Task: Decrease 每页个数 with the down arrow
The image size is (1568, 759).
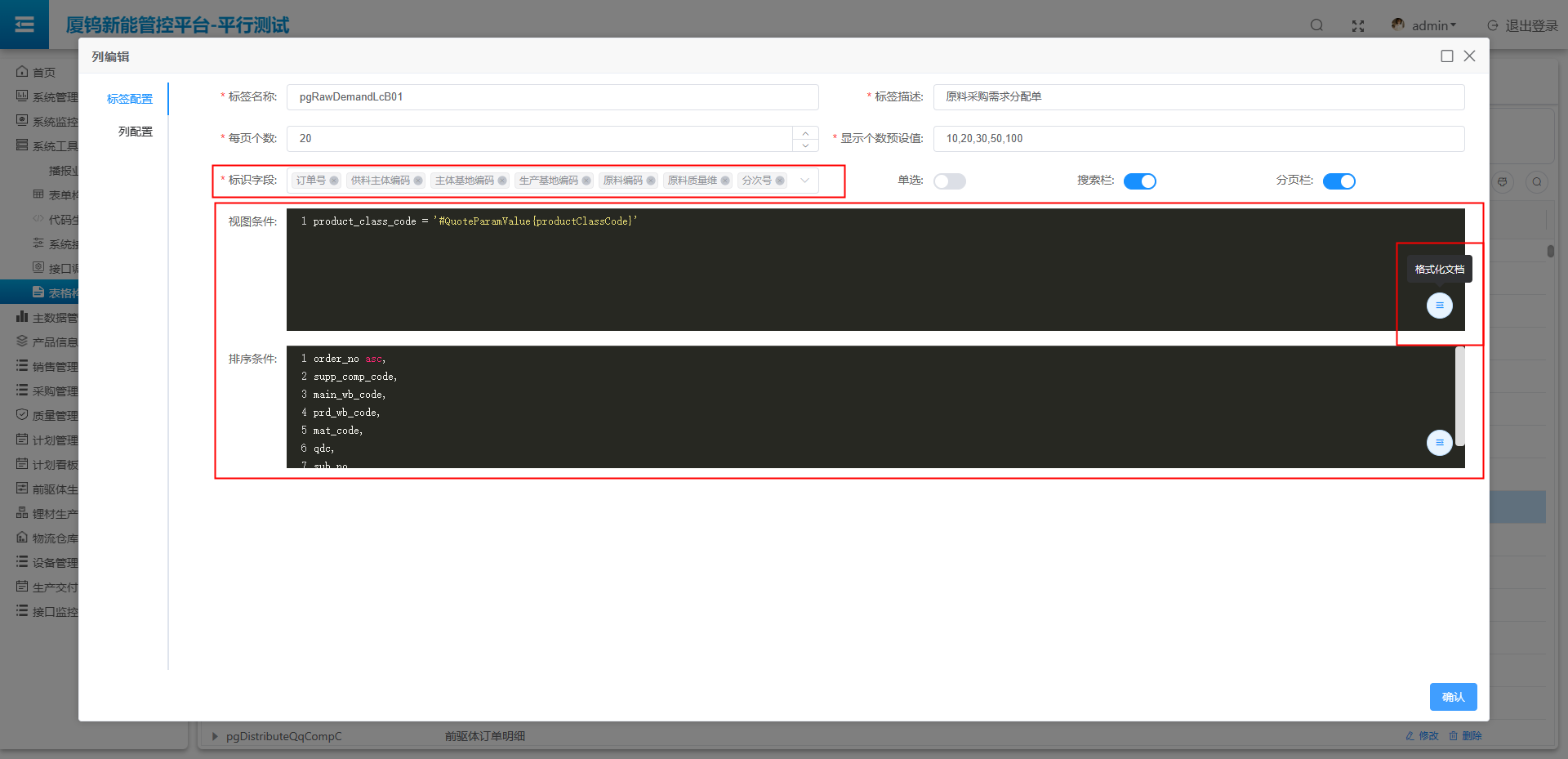Action: click(x=805, y=145)
